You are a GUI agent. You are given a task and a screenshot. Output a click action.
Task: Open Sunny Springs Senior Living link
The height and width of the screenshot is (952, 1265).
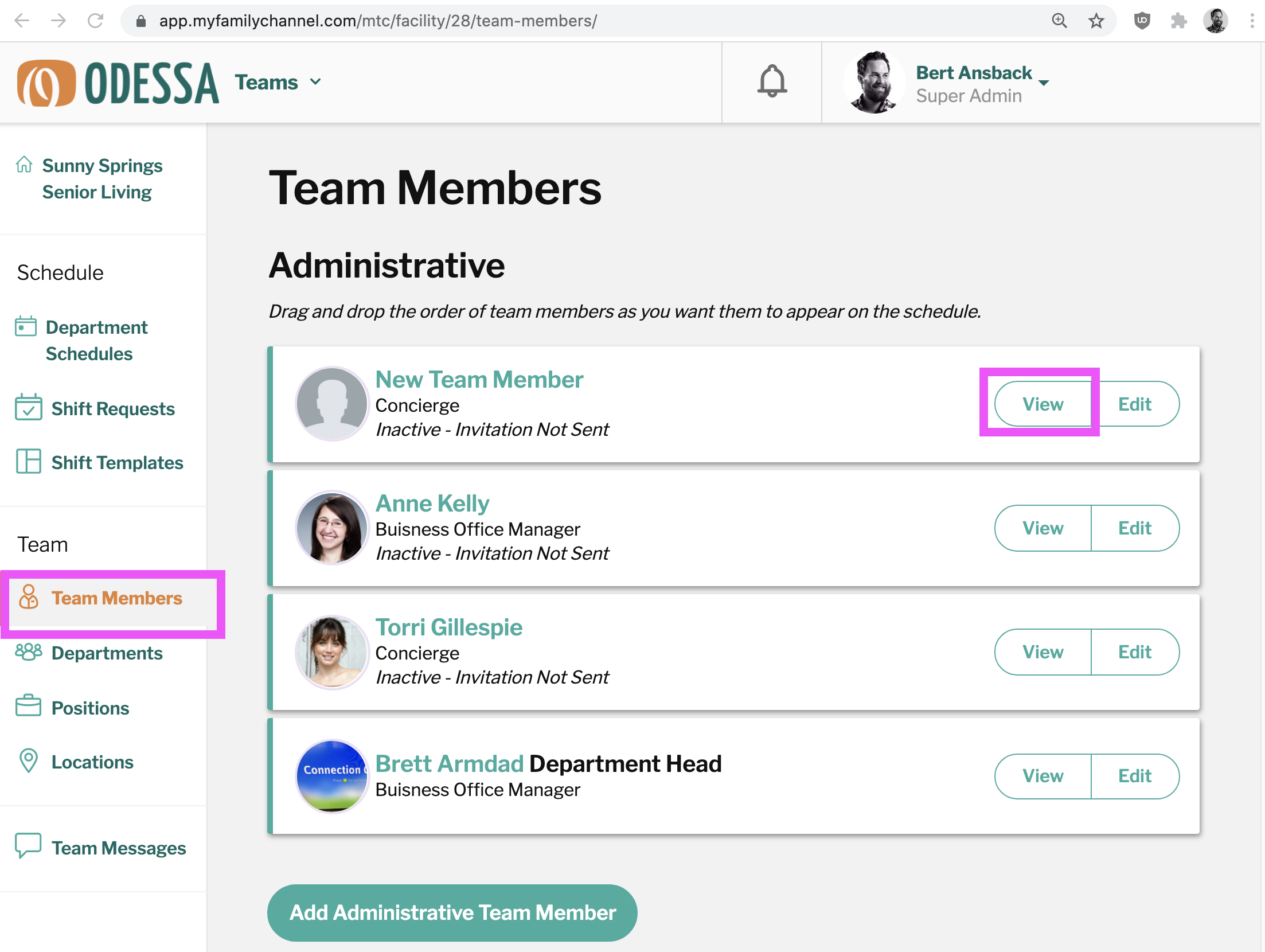tap(102, 178)
